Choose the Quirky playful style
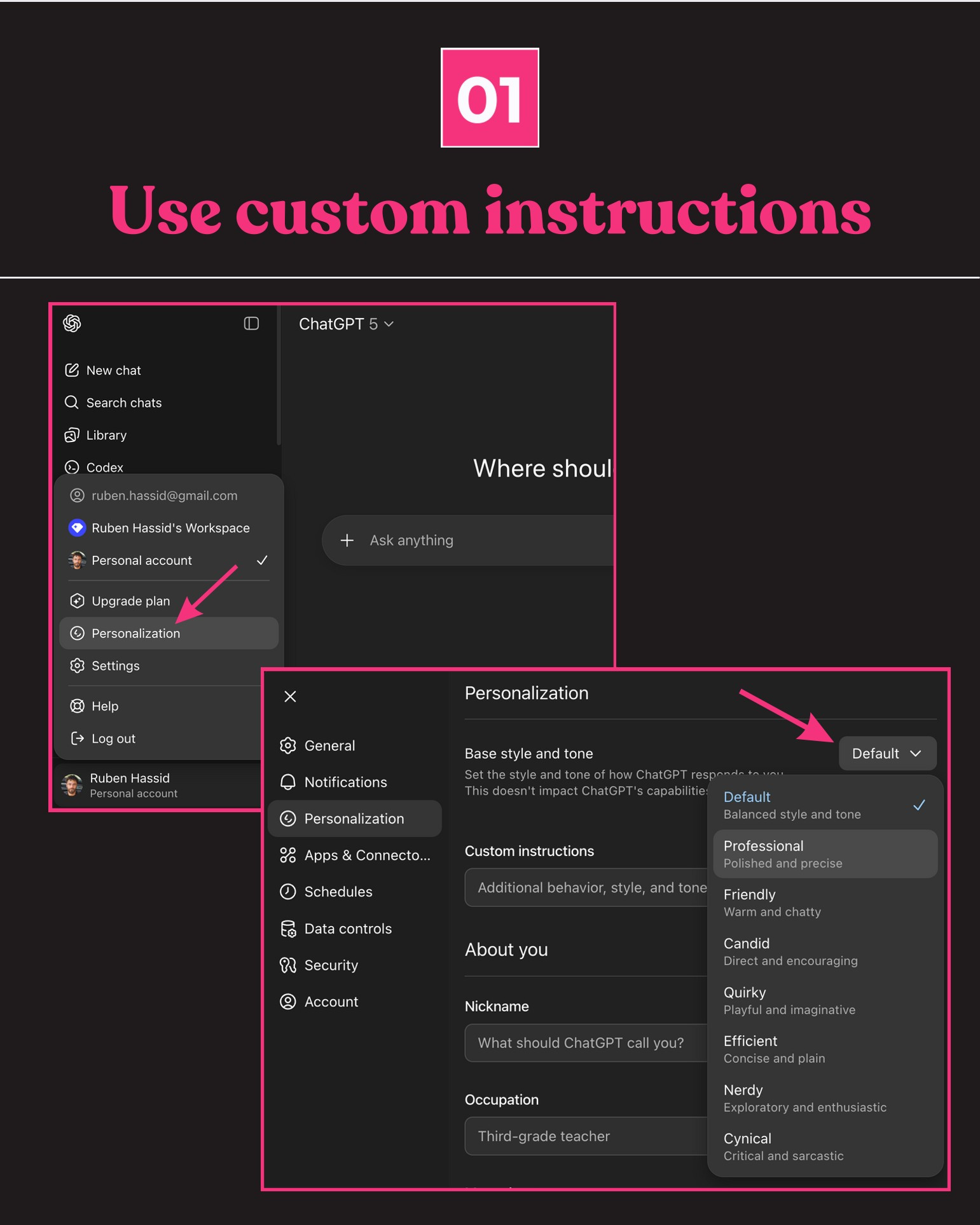Screen dimensions: 980x1225 click(825, 1000)
